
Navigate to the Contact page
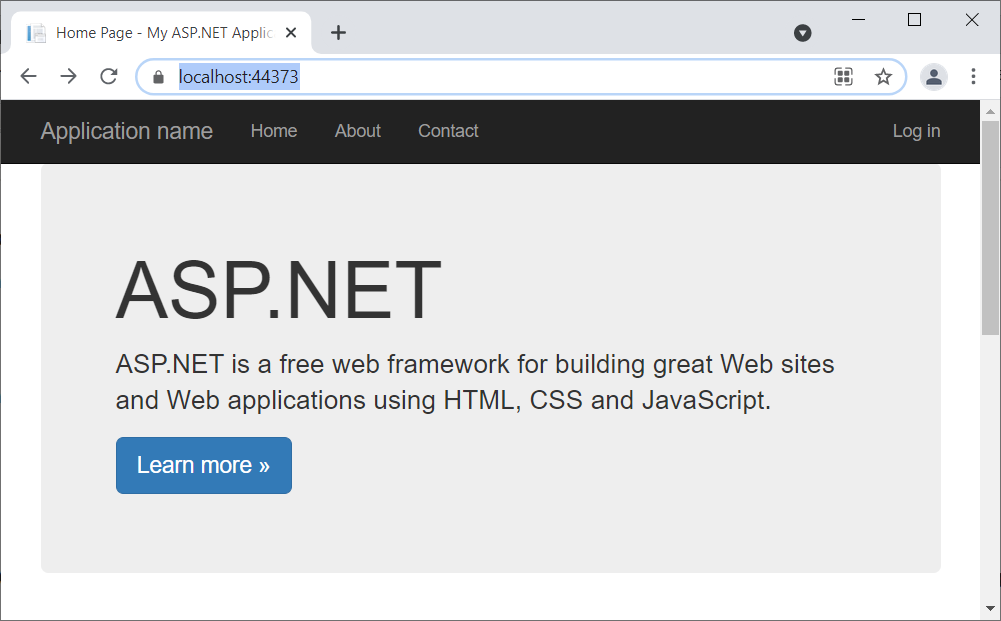pyautogui.click(x=448, y=131)
